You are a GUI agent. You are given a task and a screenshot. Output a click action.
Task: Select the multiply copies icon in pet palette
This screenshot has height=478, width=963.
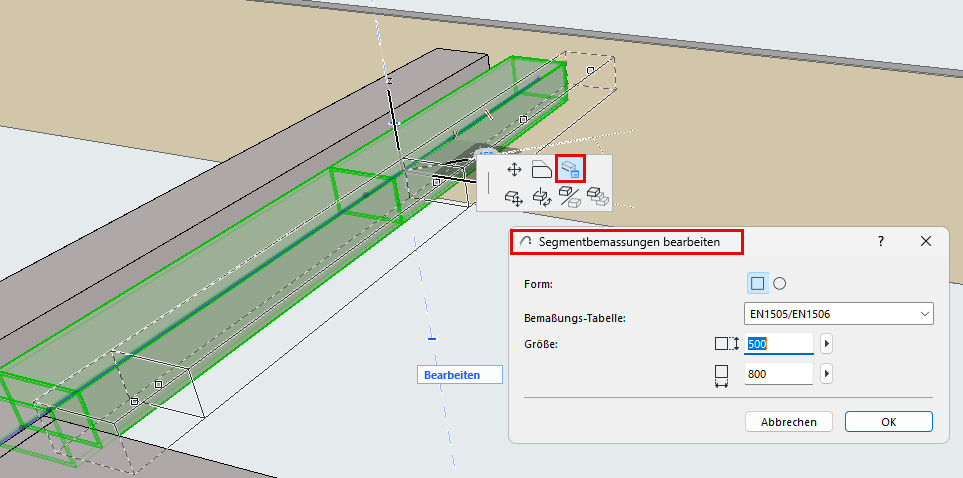598,197
